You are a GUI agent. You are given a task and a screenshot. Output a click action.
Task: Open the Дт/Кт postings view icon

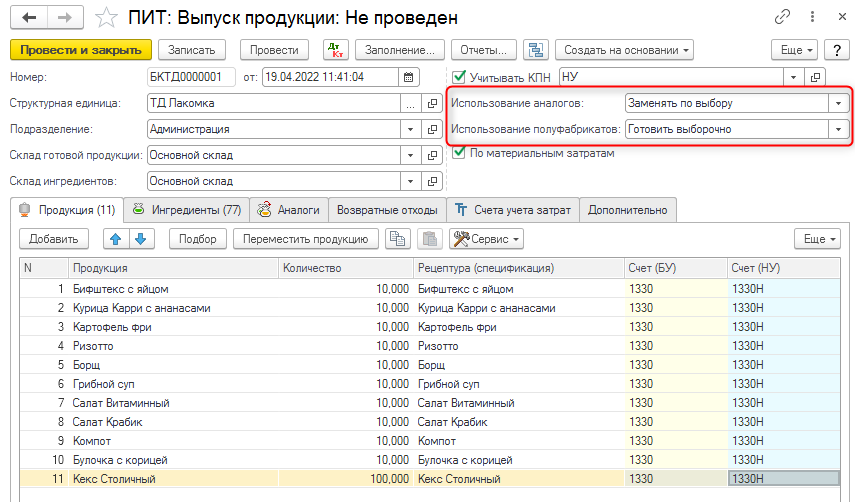click(x=337, y=50)
